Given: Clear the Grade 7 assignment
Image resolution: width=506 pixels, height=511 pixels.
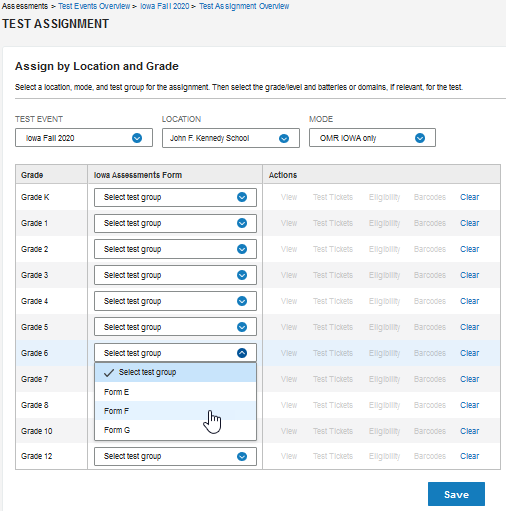Looking at the screenshot, I should pyautogui.click(x=470, y=379).
